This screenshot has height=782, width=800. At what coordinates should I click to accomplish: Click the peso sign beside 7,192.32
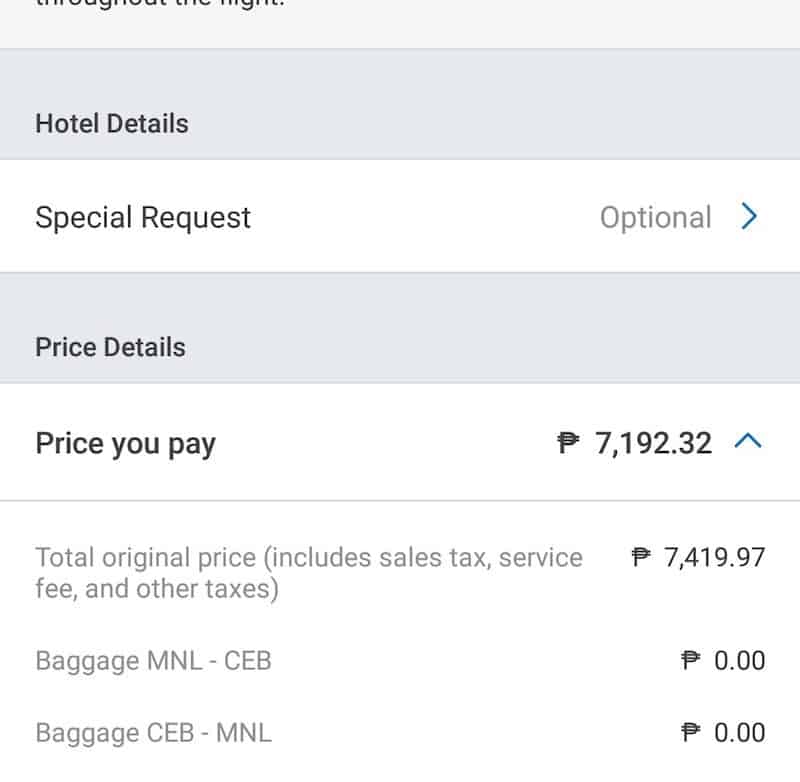click(568, 443)
